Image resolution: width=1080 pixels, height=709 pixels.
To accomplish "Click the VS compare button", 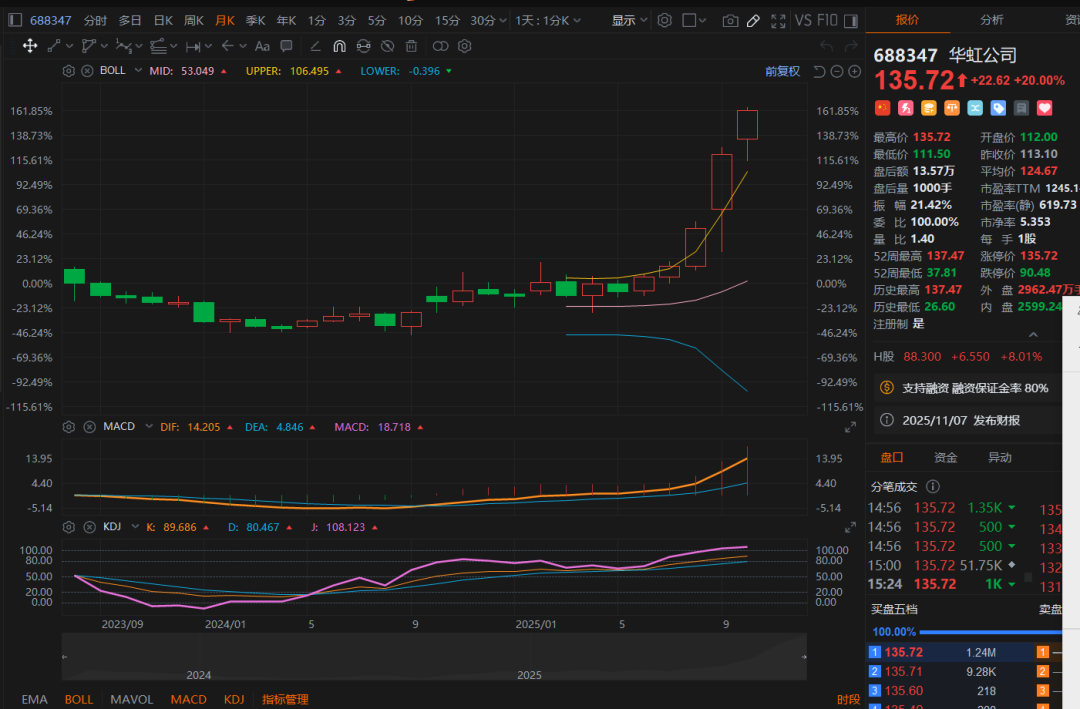I will pos(803,21).
